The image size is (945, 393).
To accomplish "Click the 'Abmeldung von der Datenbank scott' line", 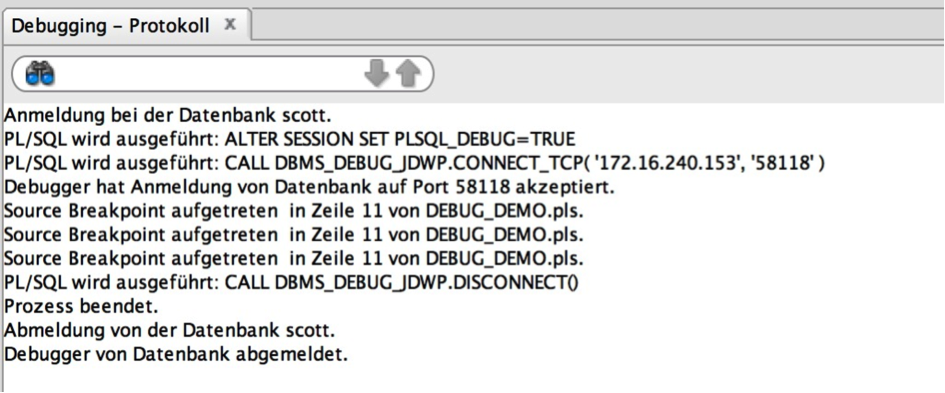I will click(169, 330).
